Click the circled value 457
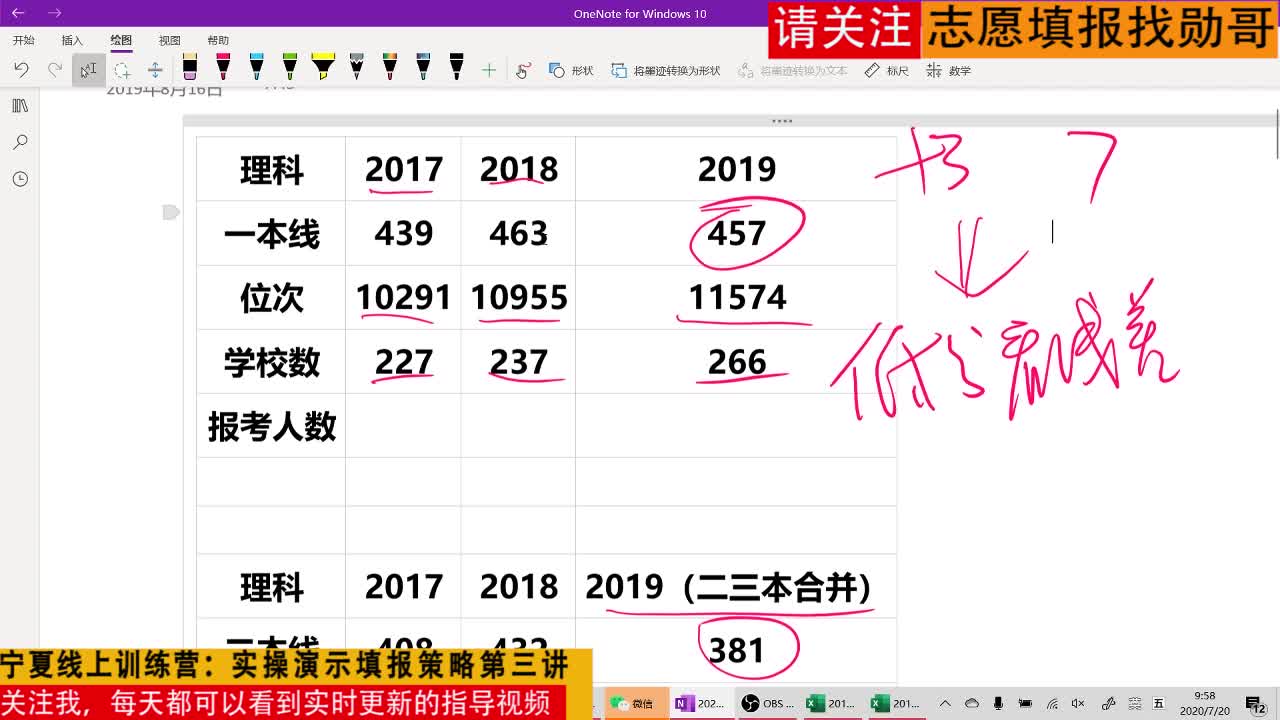 pyautogui.click(x=737, y=233)
